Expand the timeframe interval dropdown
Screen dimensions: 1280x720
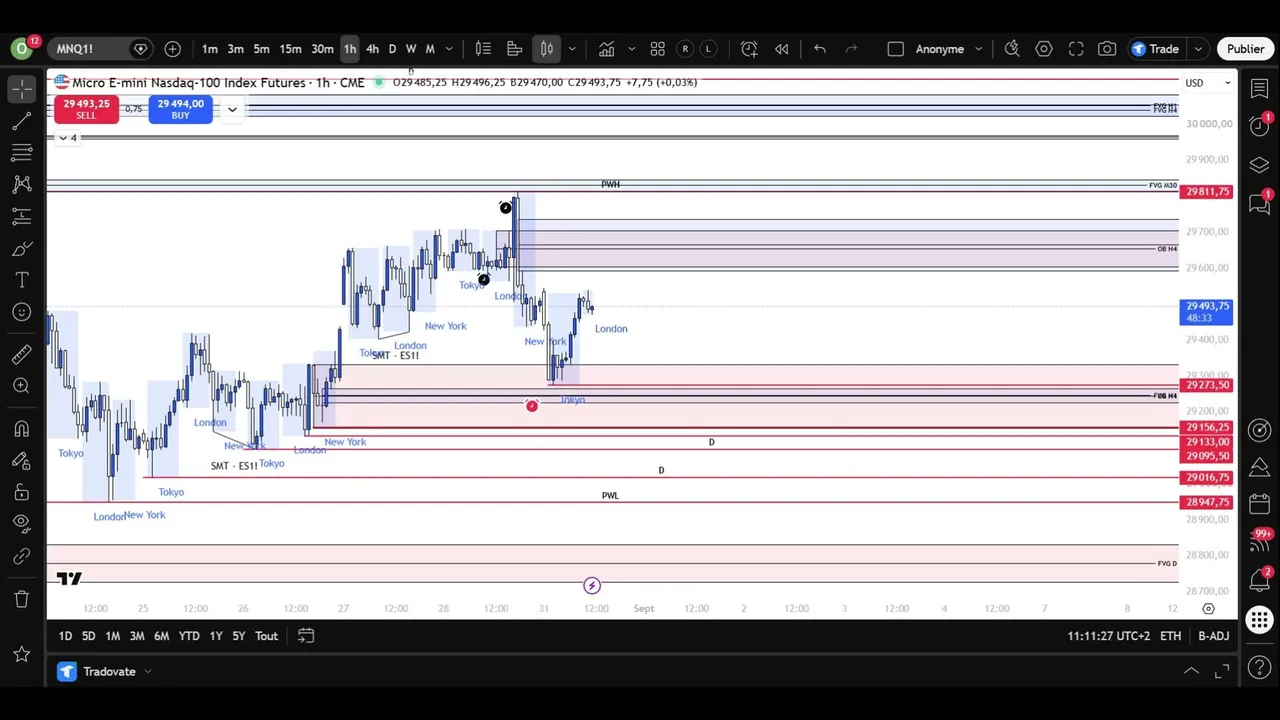coord(449,49)
